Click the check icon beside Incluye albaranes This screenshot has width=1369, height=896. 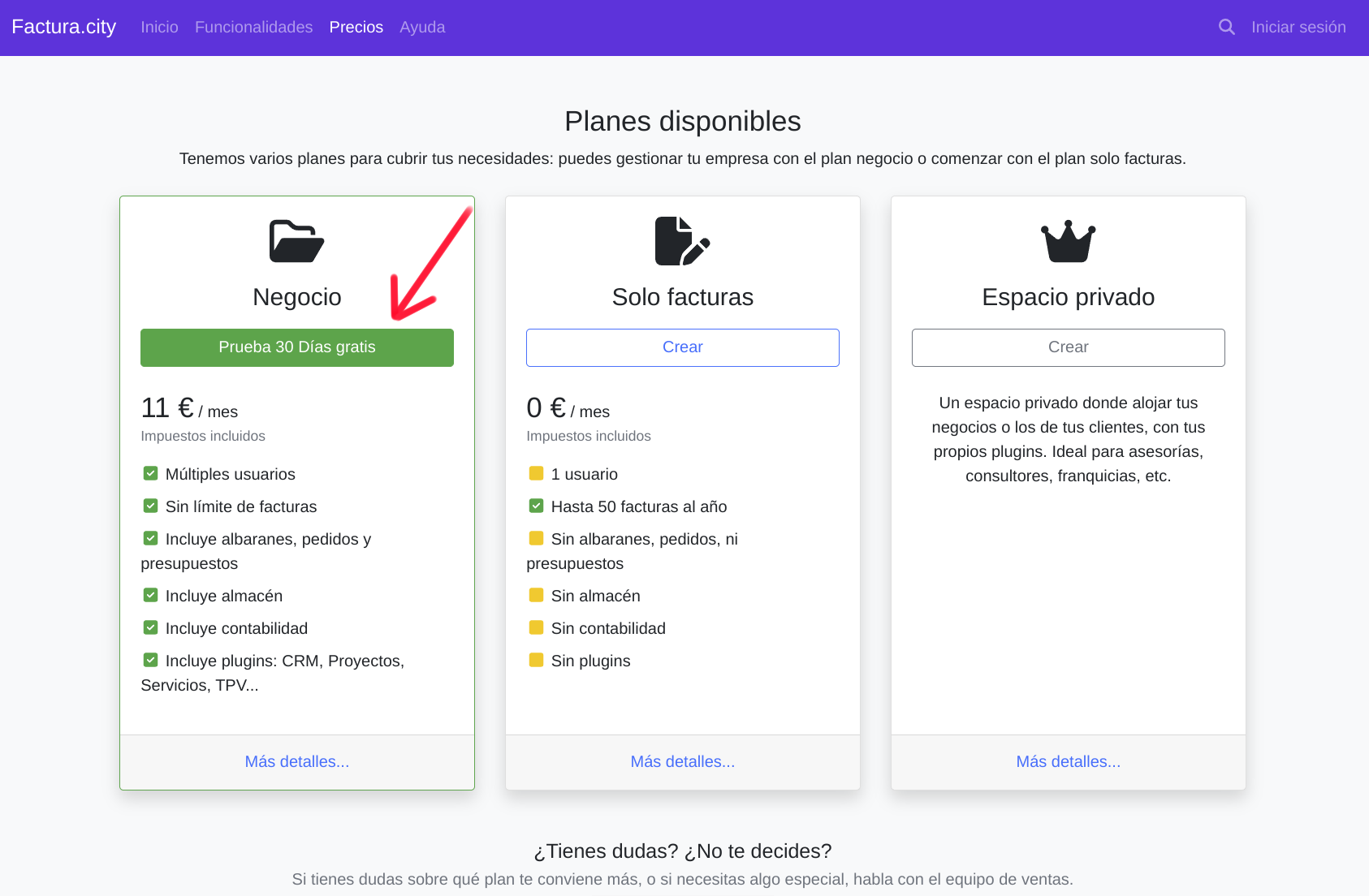point(150,538)
